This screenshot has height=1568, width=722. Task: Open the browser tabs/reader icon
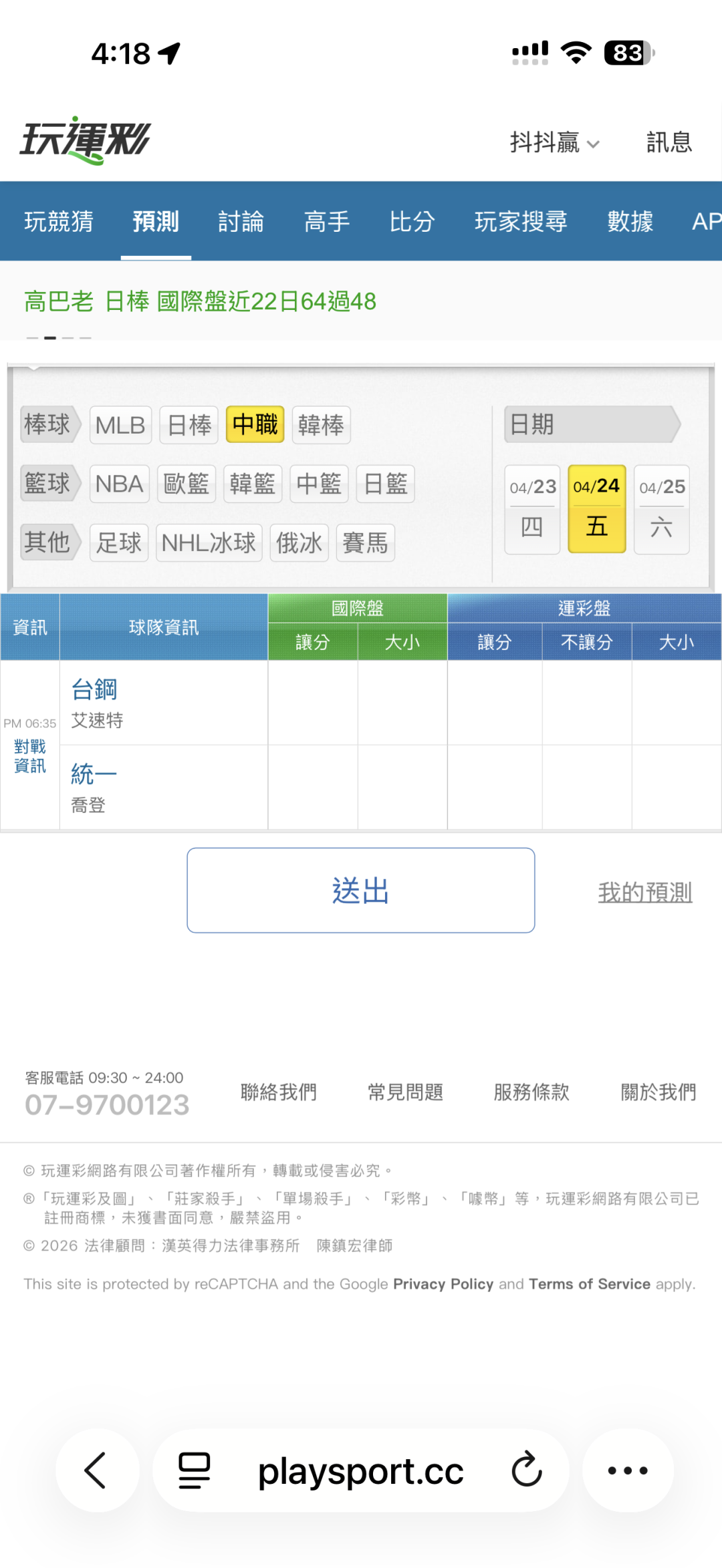click(x=195, y=1470)
